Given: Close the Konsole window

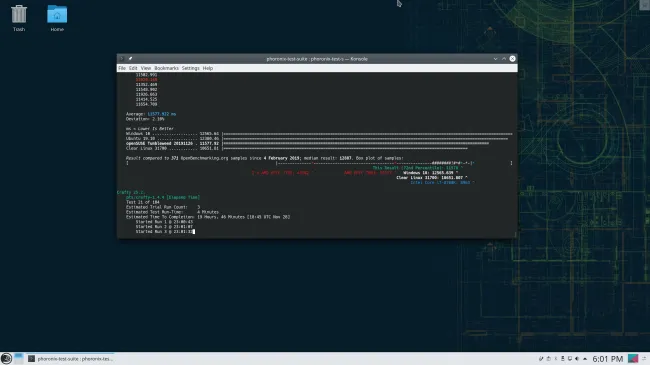Looking at the screenshot, I should [512, 59].
